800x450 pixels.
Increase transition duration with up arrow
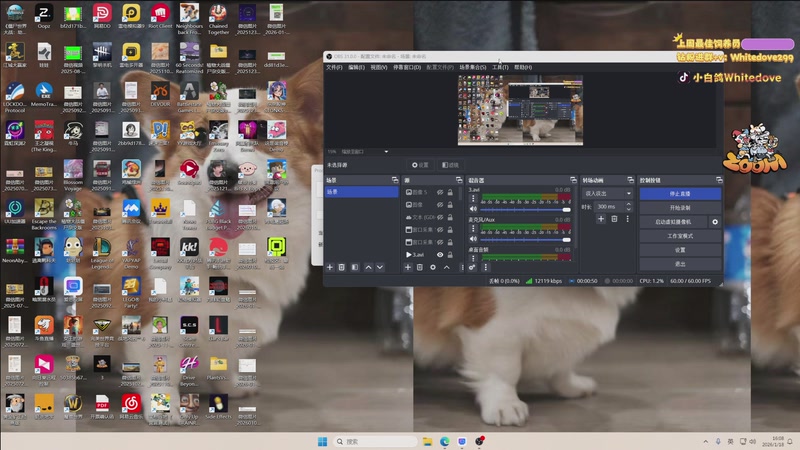coord(629,204)
